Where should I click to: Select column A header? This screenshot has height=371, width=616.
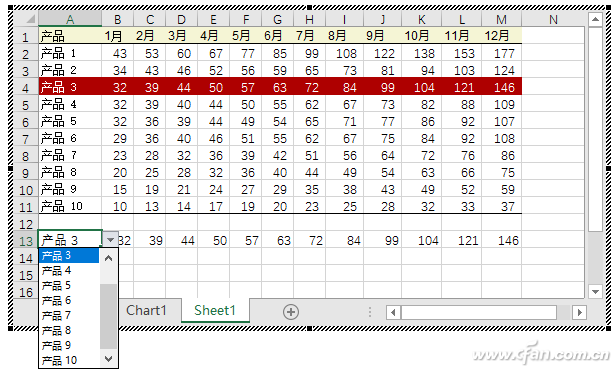coord(70,19)
